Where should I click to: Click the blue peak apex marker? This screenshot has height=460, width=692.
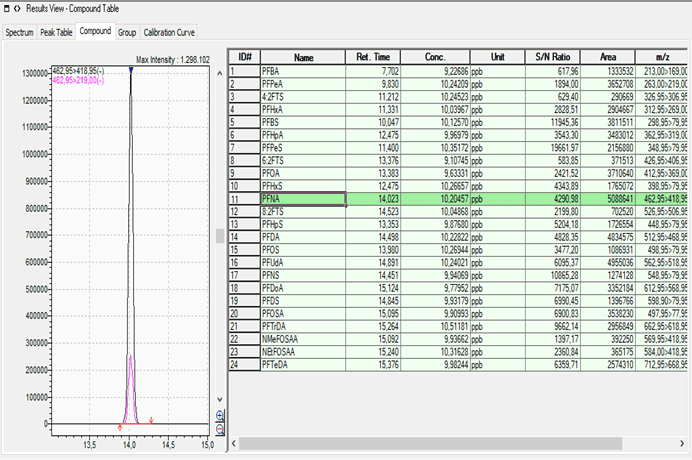coord(131,70)
